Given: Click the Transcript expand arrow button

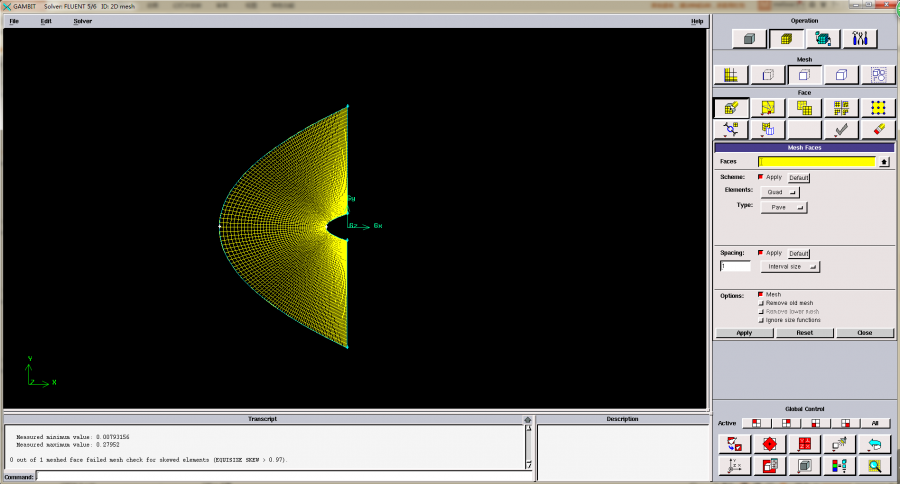Looking at the screenshot, I should [527, 420].
